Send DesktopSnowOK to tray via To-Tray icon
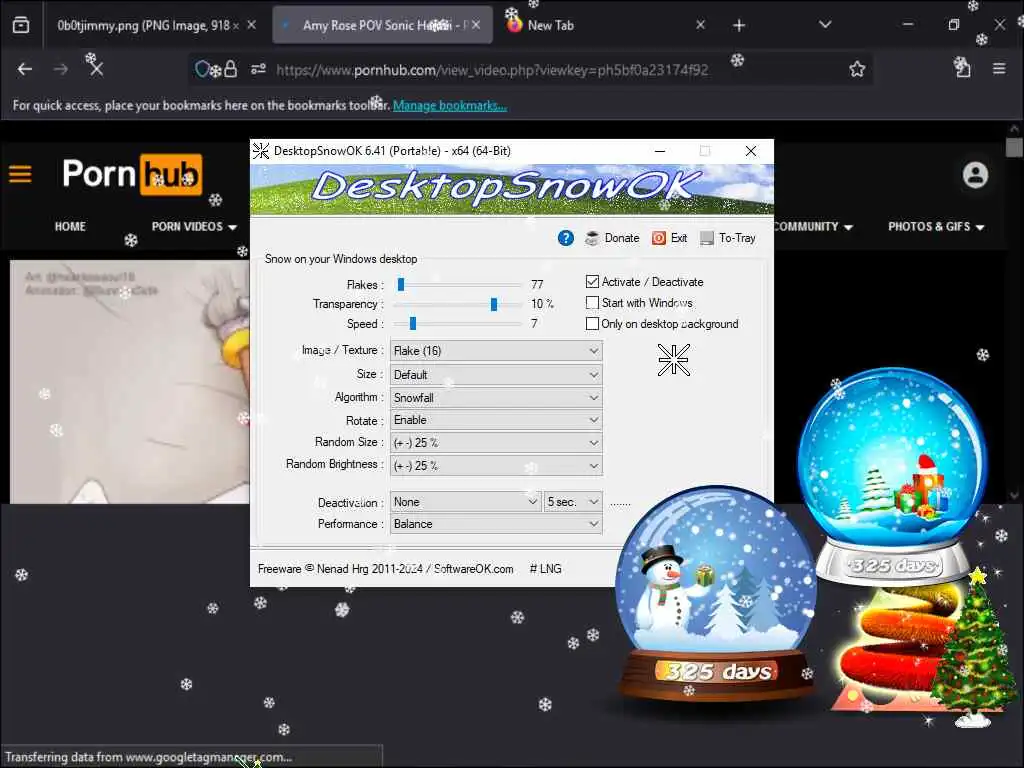This screenshot has height=768, width=1024. [x=707, y=238]
